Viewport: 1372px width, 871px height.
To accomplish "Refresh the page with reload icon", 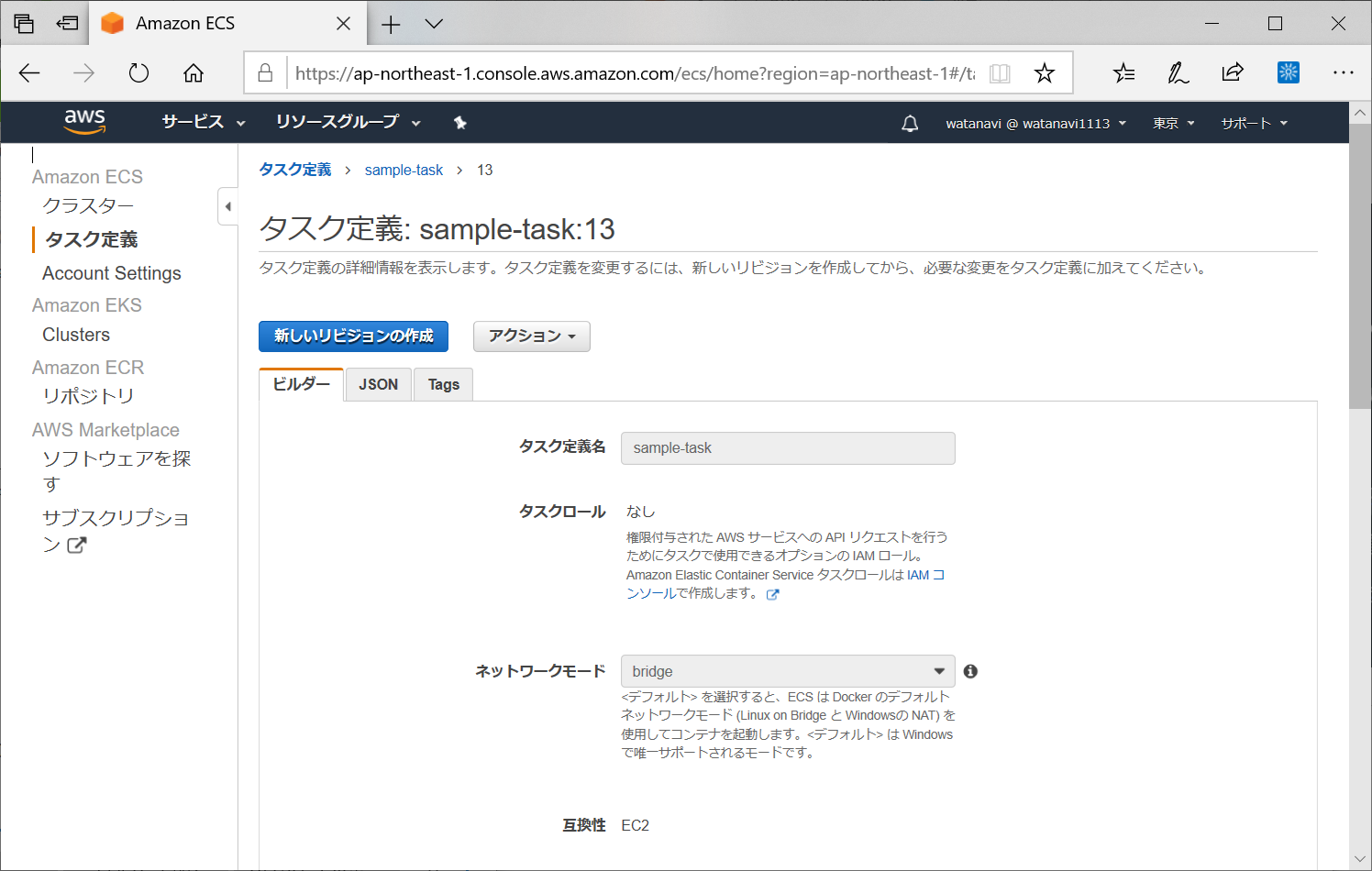I will tap(138, 73).
